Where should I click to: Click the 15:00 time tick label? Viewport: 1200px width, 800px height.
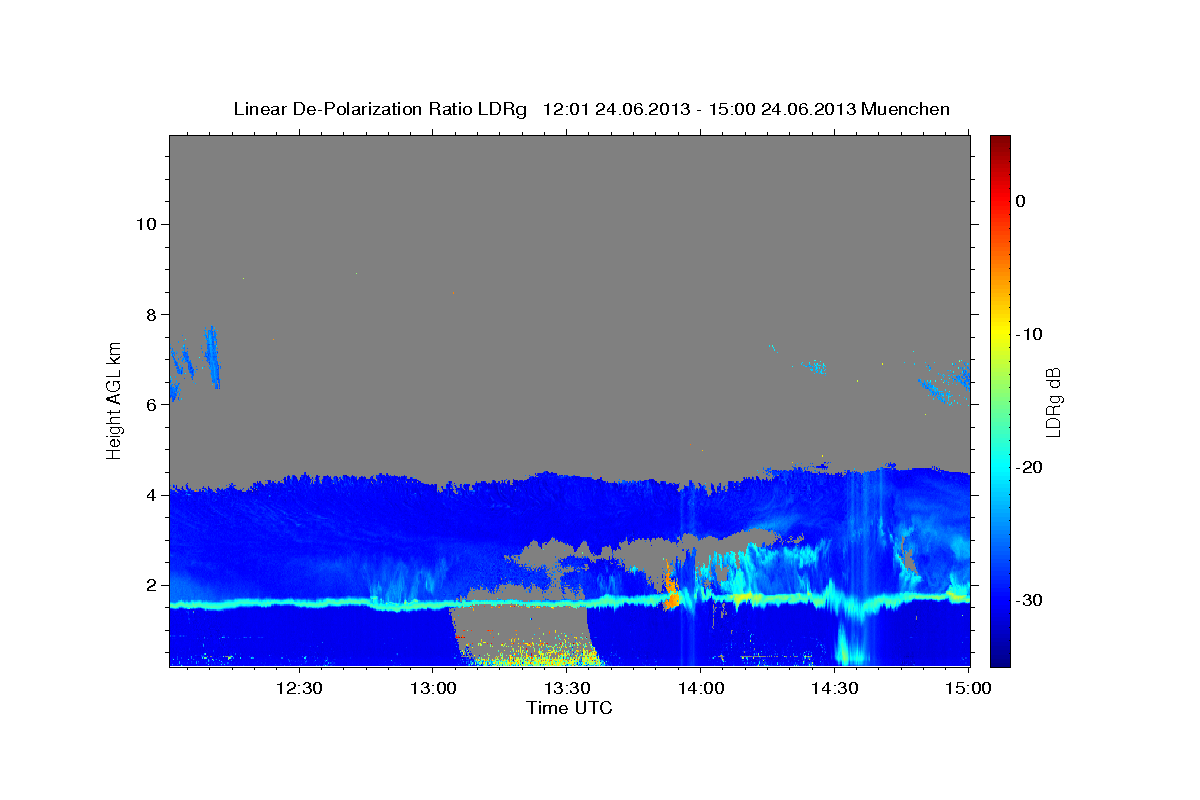pyautogui.click(x=968, y=689)
